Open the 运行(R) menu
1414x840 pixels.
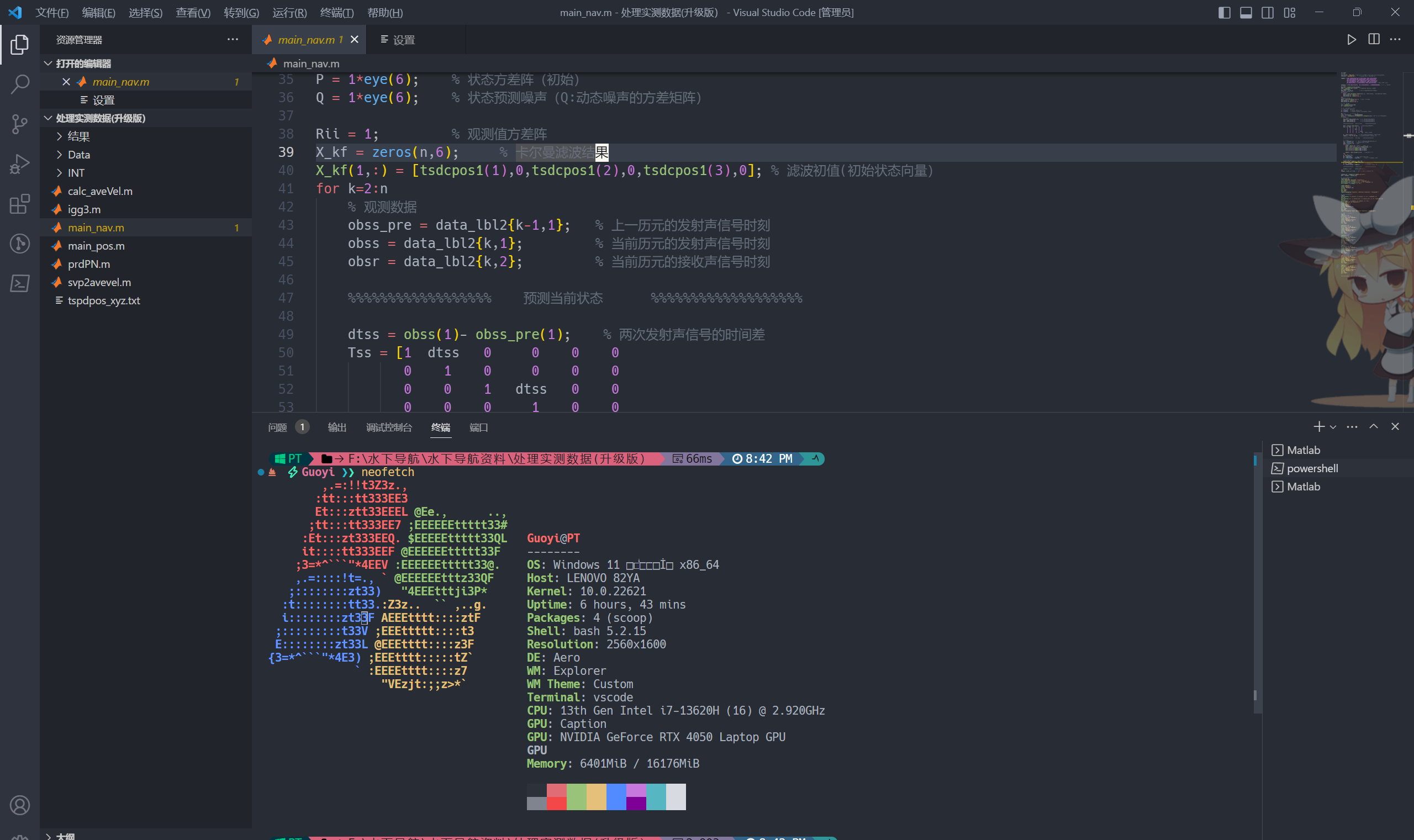289,13
